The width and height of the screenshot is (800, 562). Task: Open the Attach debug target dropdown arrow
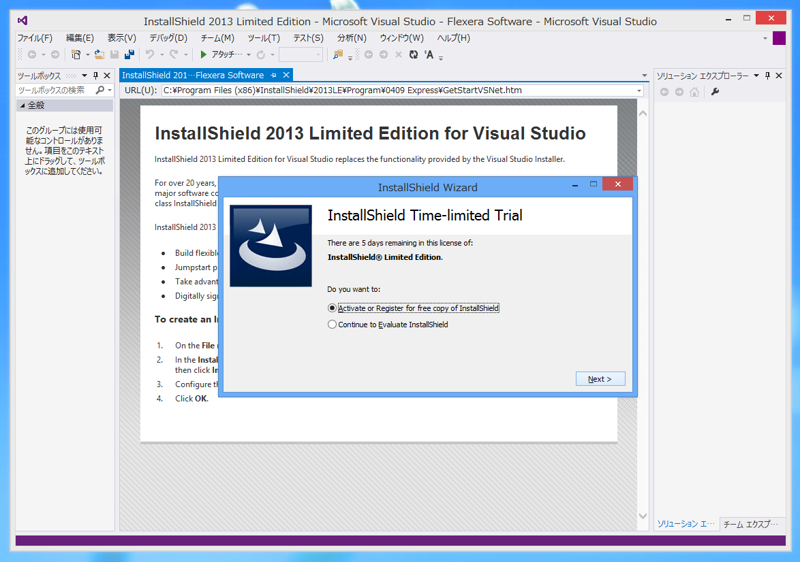248,55
